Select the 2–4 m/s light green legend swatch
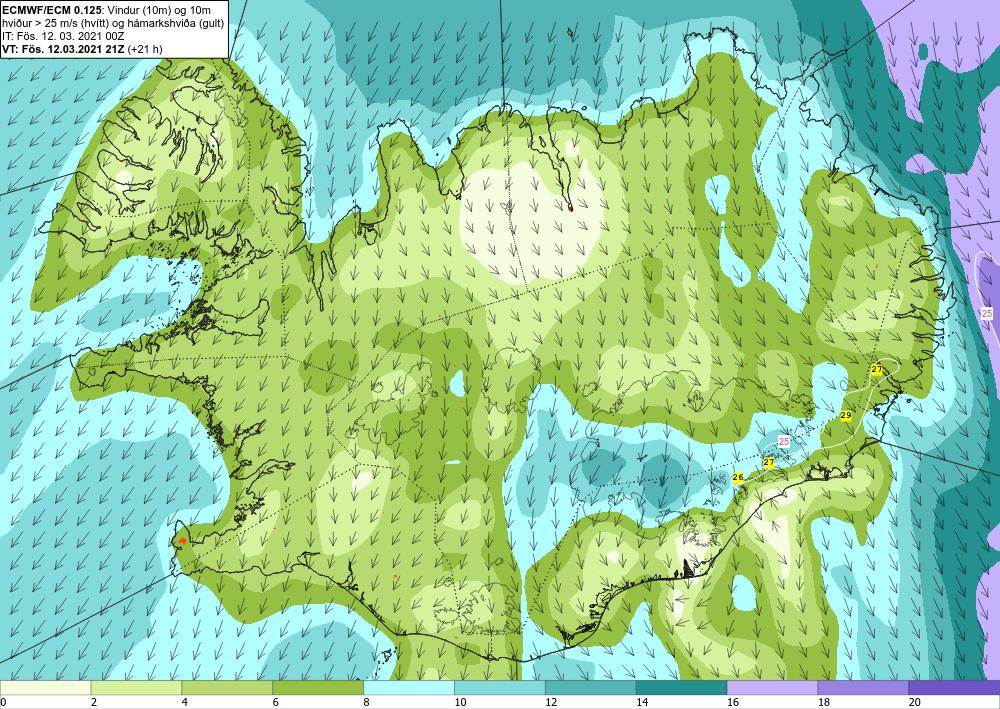The width and height of the screenshot is (1000, 709). click(x=136, y=687)
